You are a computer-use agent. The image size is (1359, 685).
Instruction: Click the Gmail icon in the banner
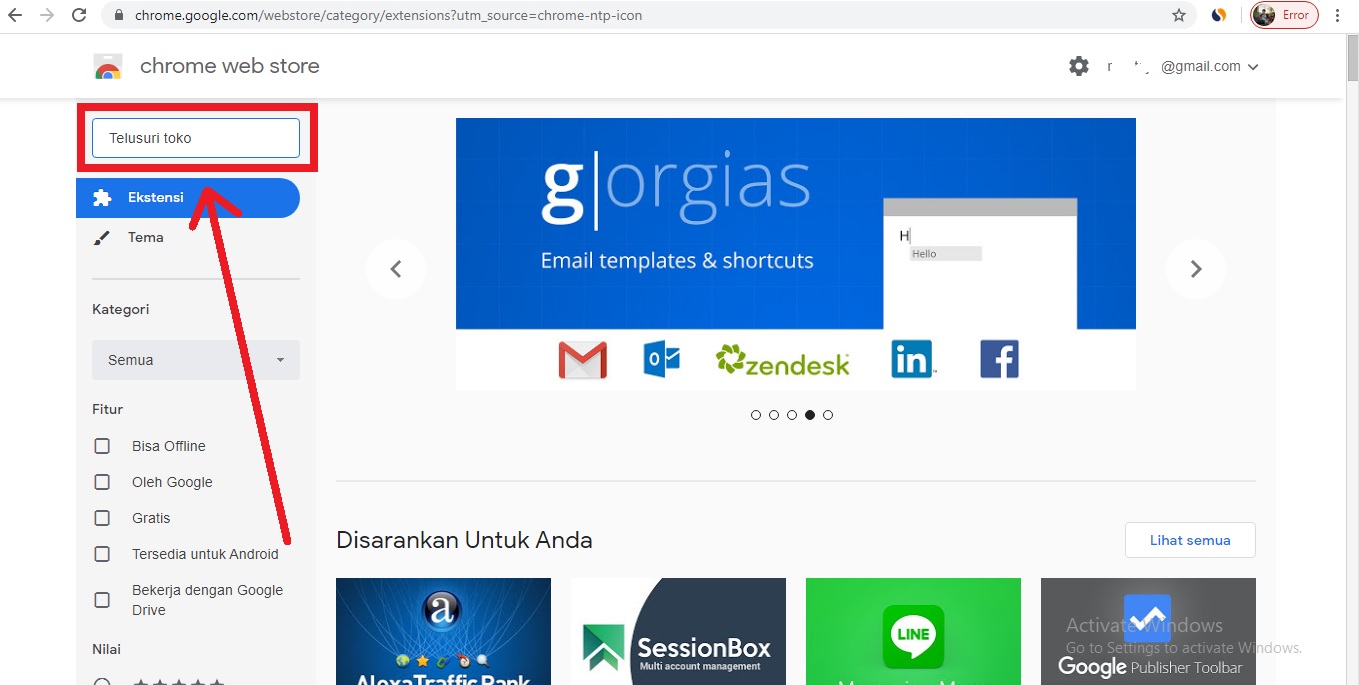coord(583,360)
